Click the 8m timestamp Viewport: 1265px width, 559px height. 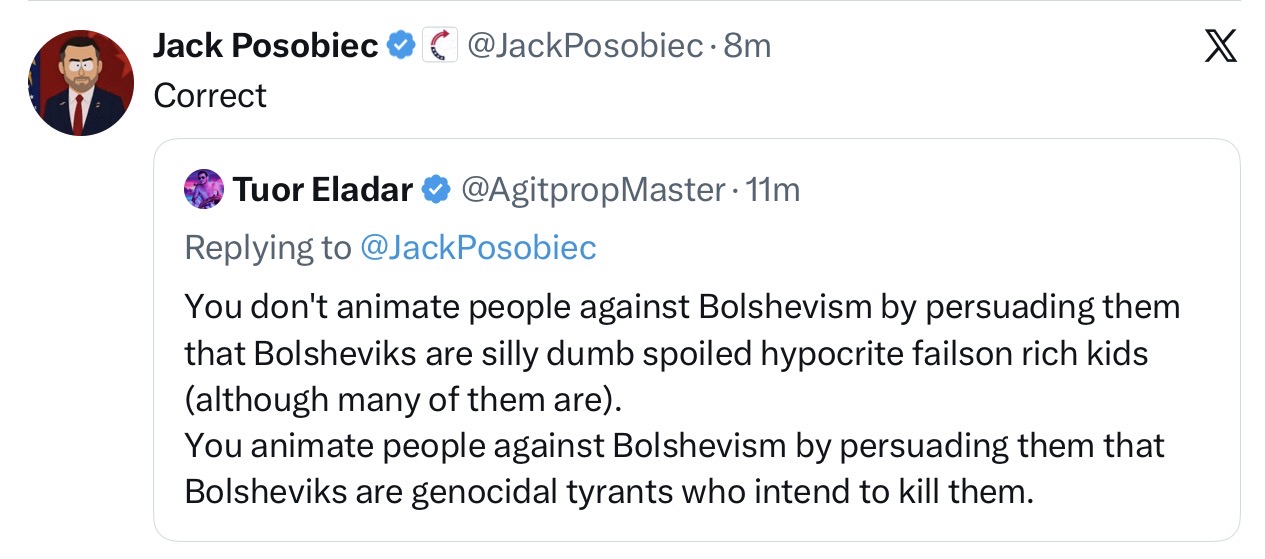746,46
